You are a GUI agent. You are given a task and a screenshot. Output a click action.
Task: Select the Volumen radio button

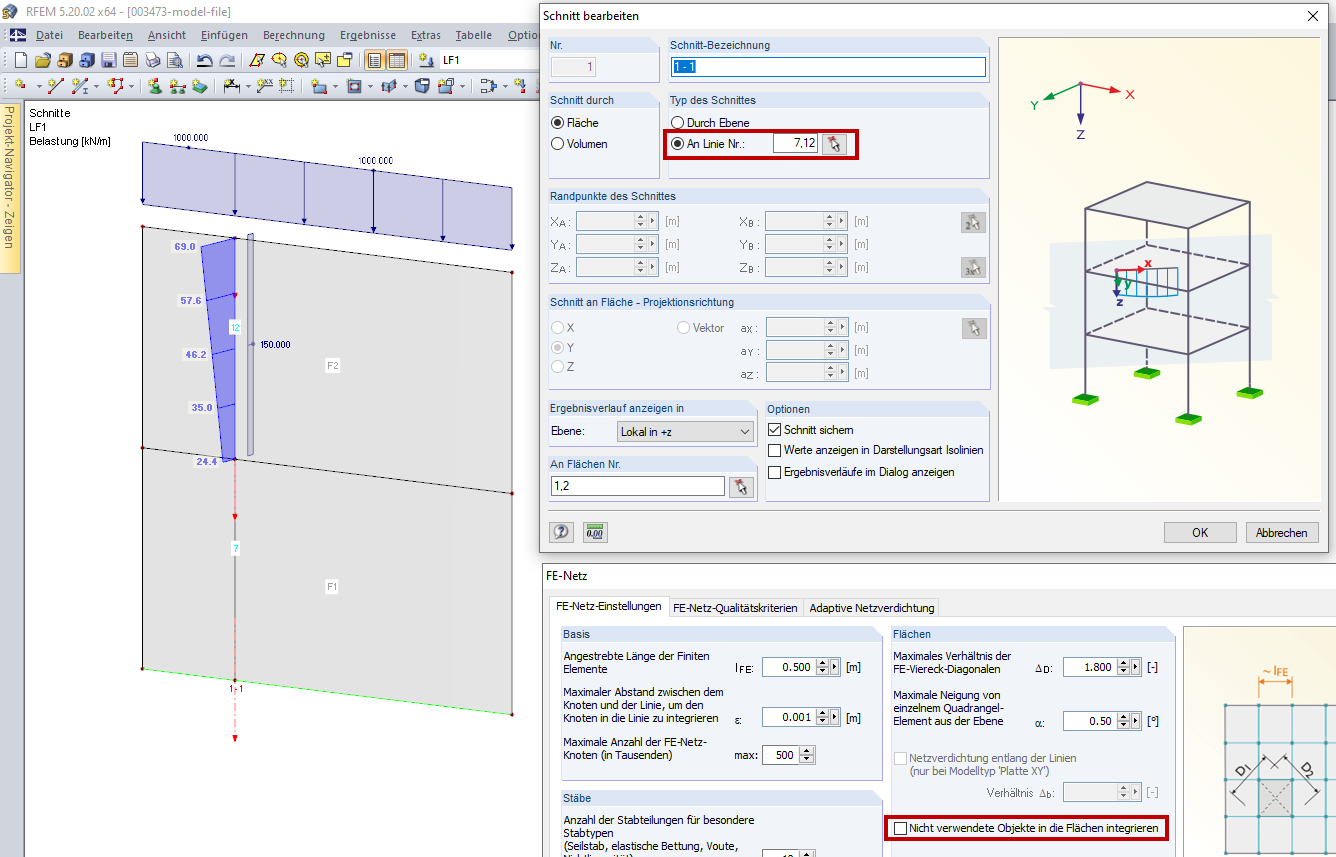coord(557,144)
